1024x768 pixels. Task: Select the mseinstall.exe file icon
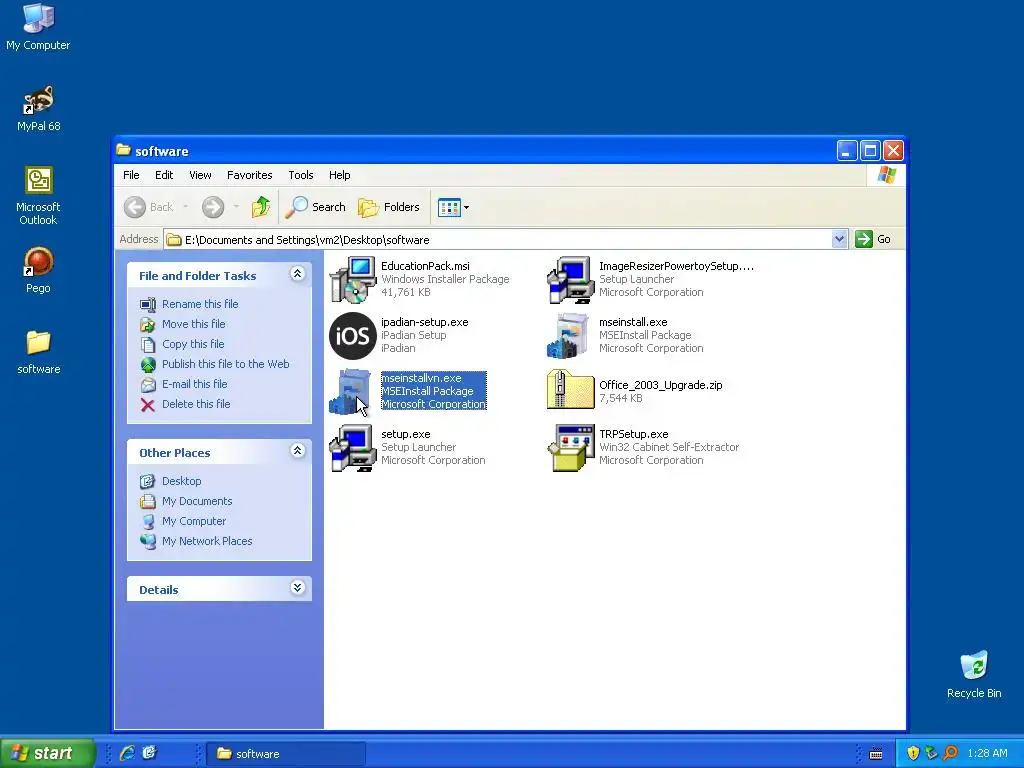570,336
